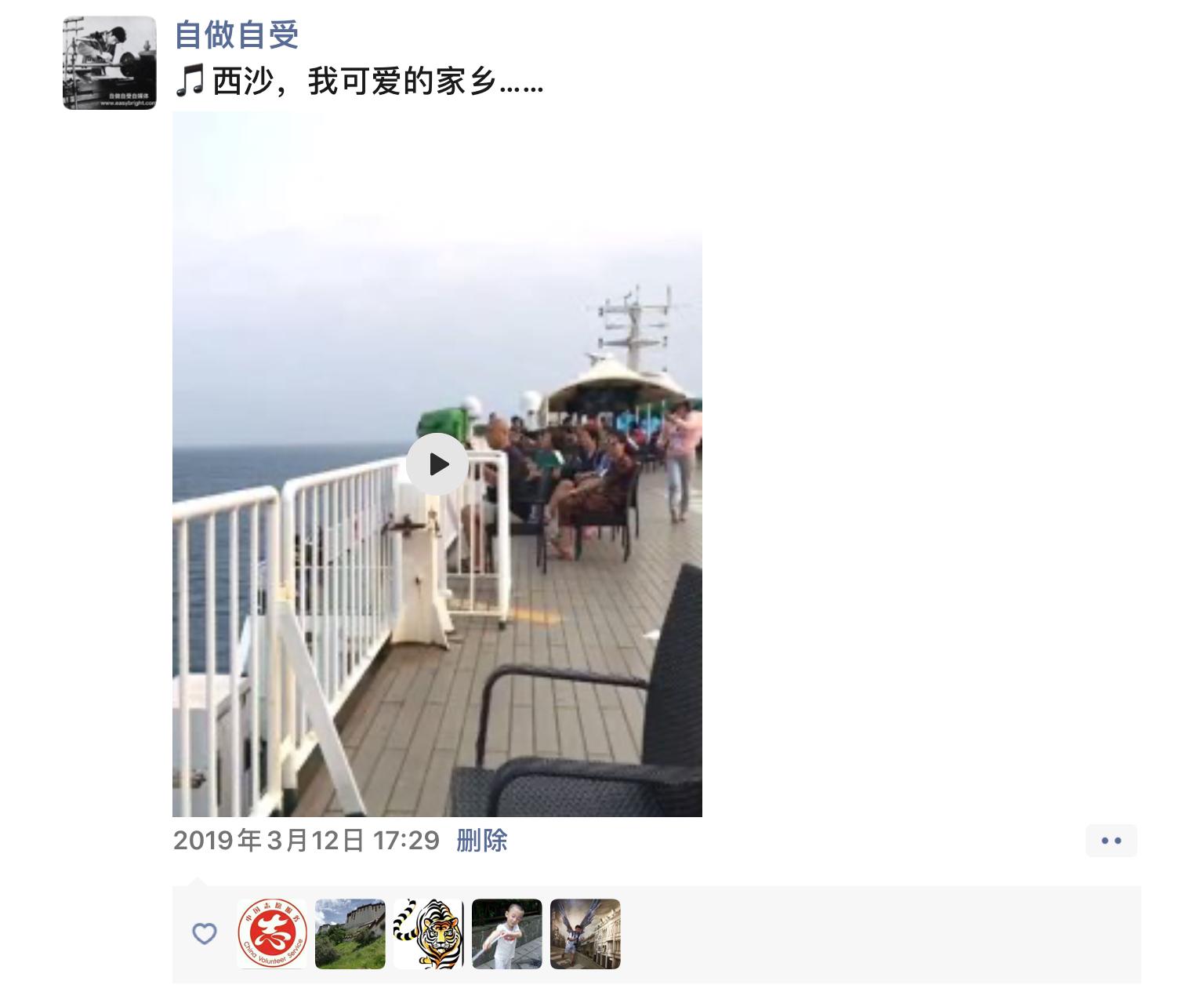Click the woman in pink walking on deck
Viewport: 1204px width, 992px height.
(680, 459)
